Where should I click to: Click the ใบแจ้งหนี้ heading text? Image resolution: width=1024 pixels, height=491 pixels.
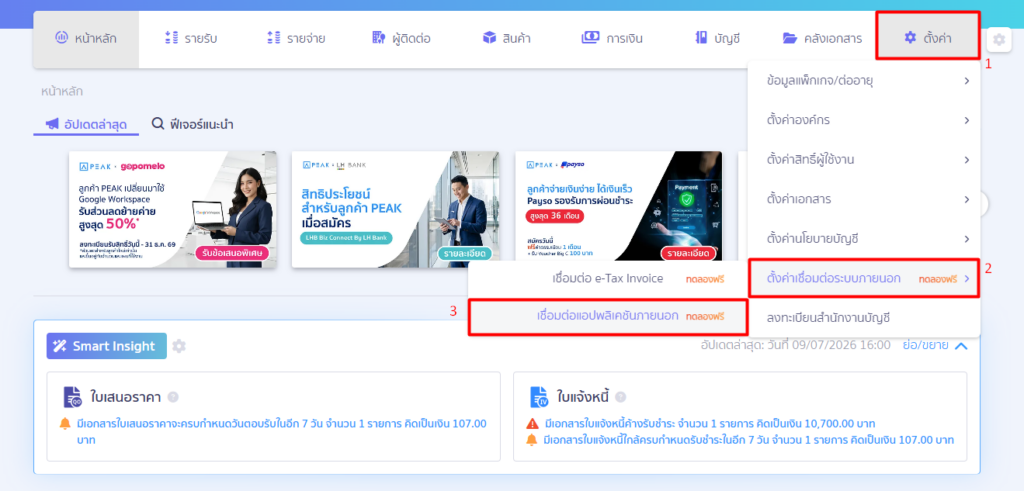pos(583,397)
